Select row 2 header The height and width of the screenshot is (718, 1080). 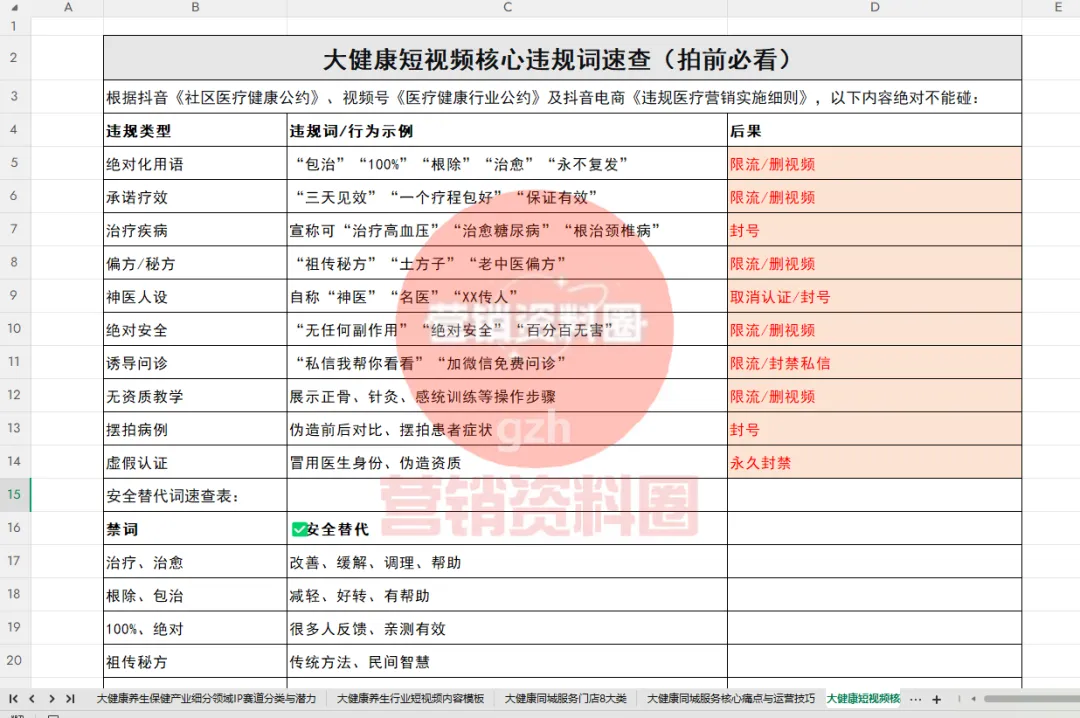click(14, 58)
